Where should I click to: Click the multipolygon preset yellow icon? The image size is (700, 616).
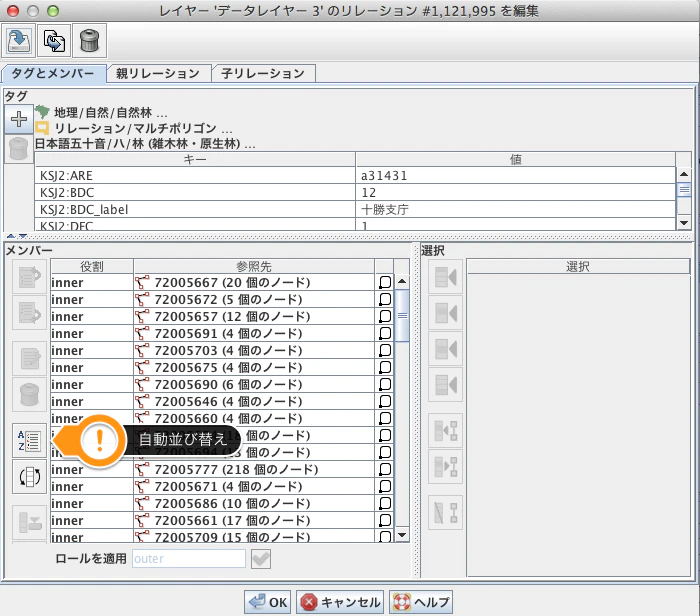coord(42,128)
